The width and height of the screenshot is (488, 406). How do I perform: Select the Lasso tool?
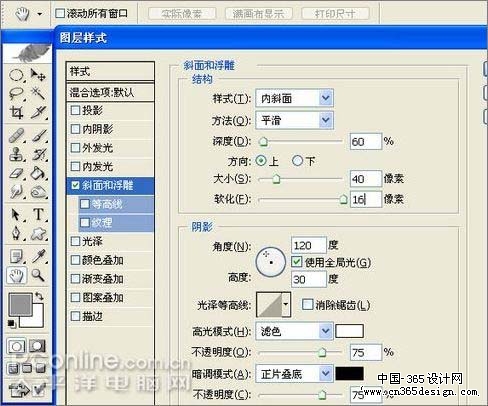[17, 93]
